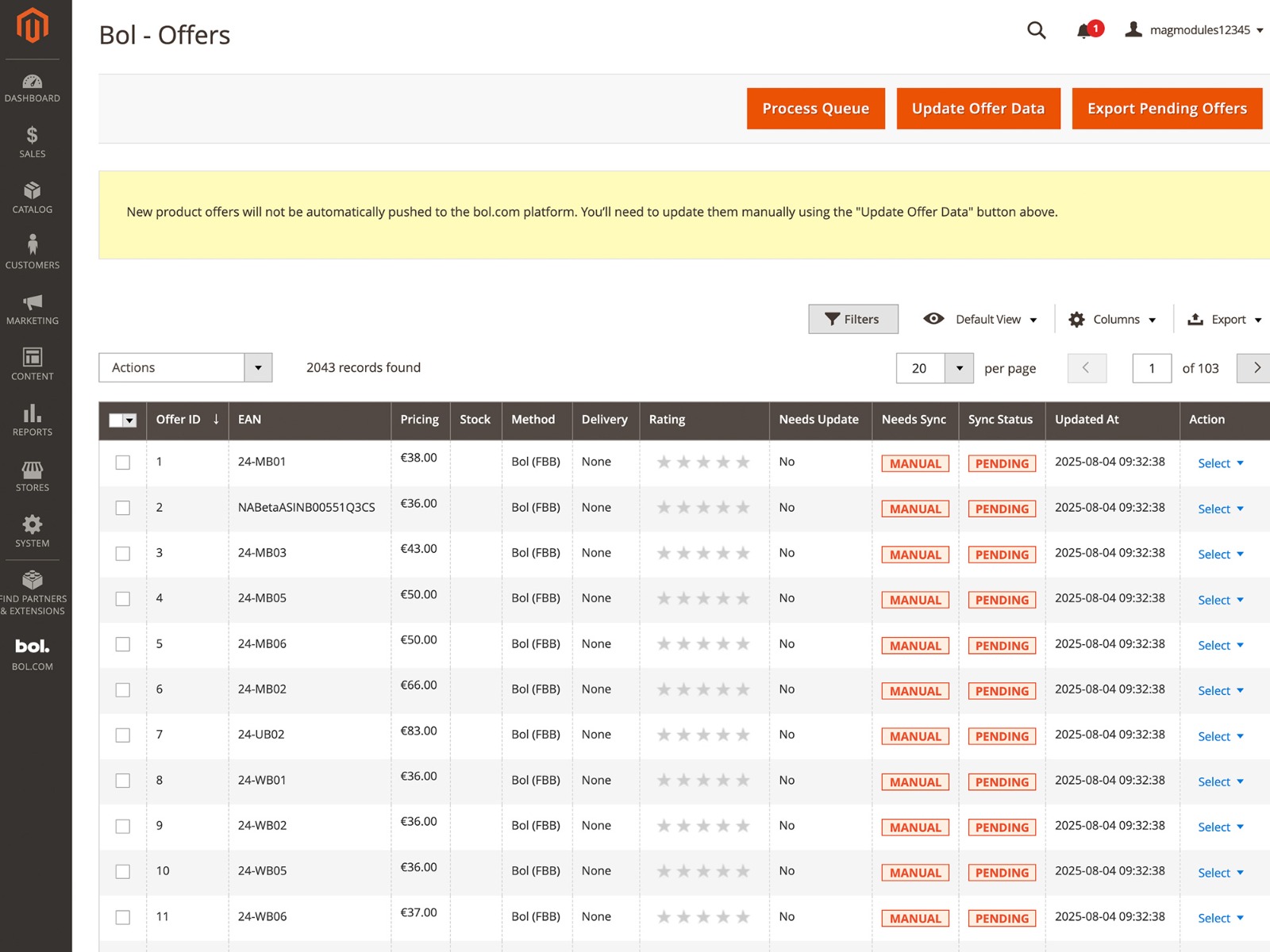Open the Reports sidebar menu
This screenshot has height=952, width=1270.
pyautogui.click(x=33, y=420)
